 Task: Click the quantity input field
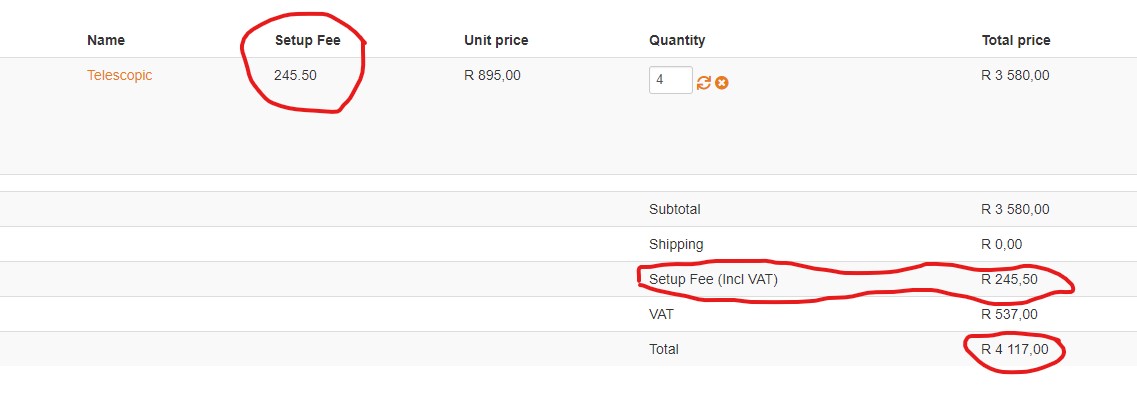[670, 80]
